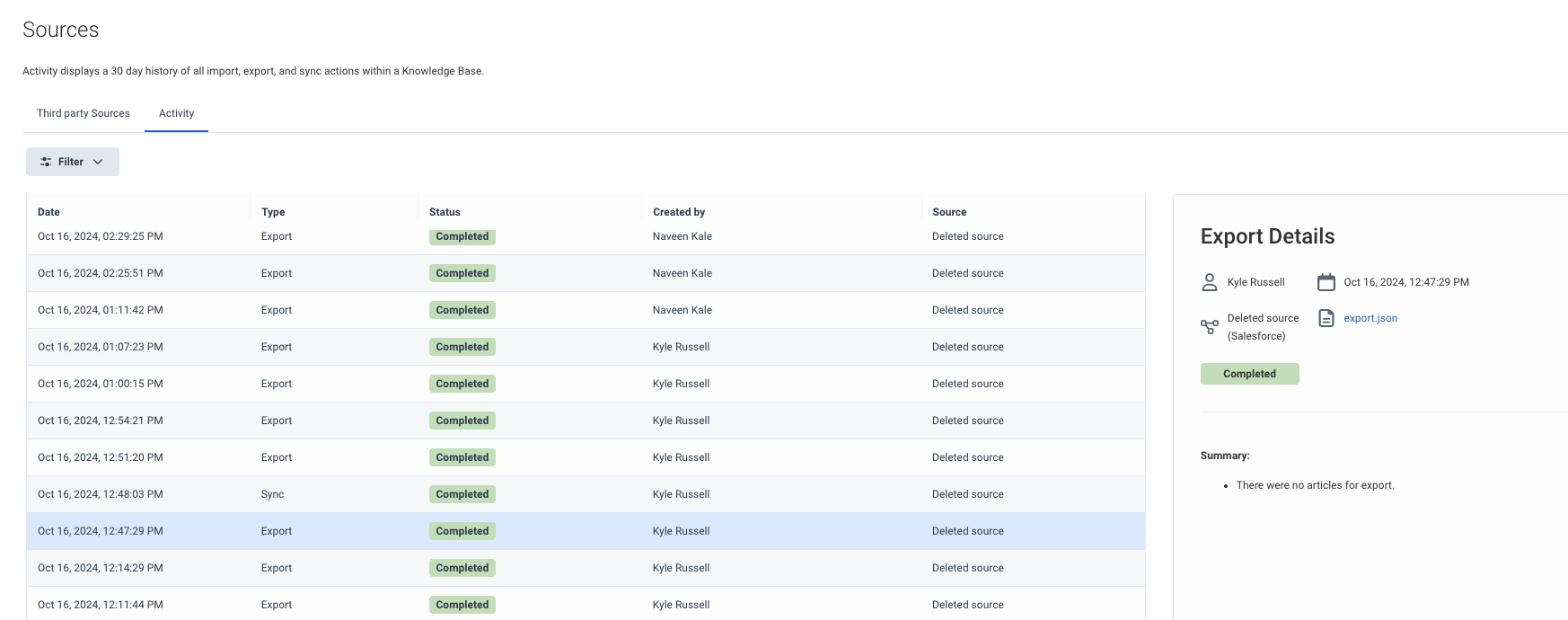The height and width of the screenshot is (620, 1568).
Task: Click the source connection icon beside Deleted source
Action: pos(1210,327)
